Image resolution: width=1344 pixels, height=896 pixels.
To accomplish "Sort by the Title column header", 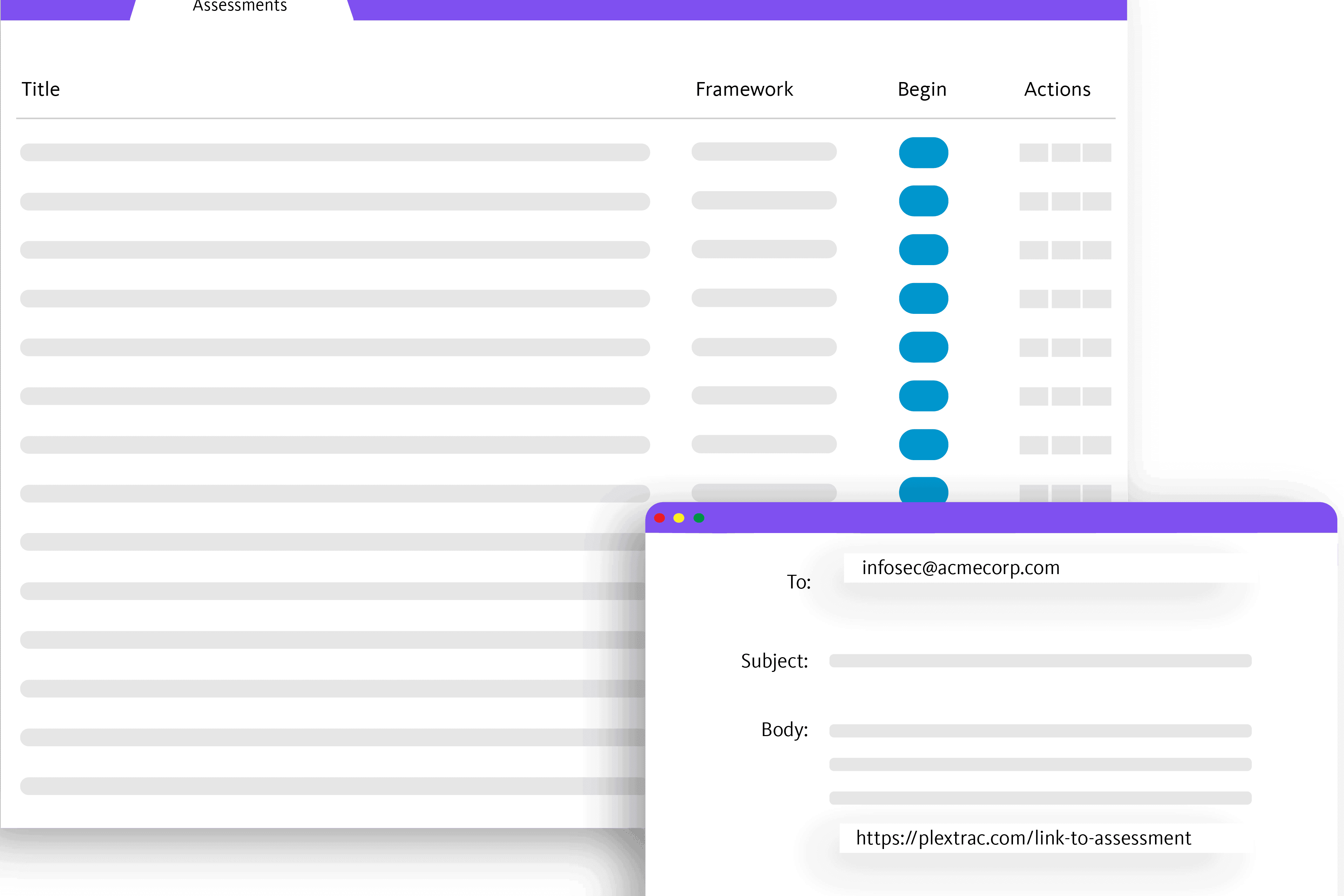I will coord(41,89).
